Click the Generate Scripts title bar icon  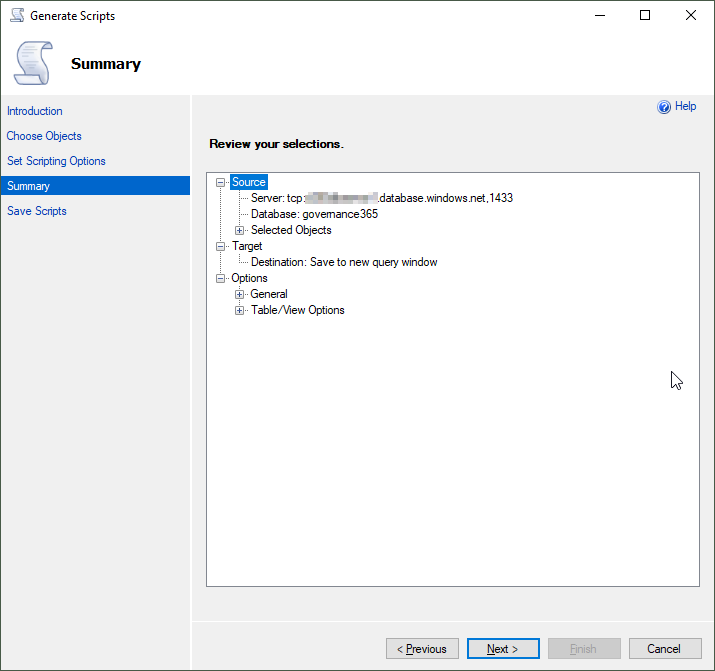[x=16, y=16]
